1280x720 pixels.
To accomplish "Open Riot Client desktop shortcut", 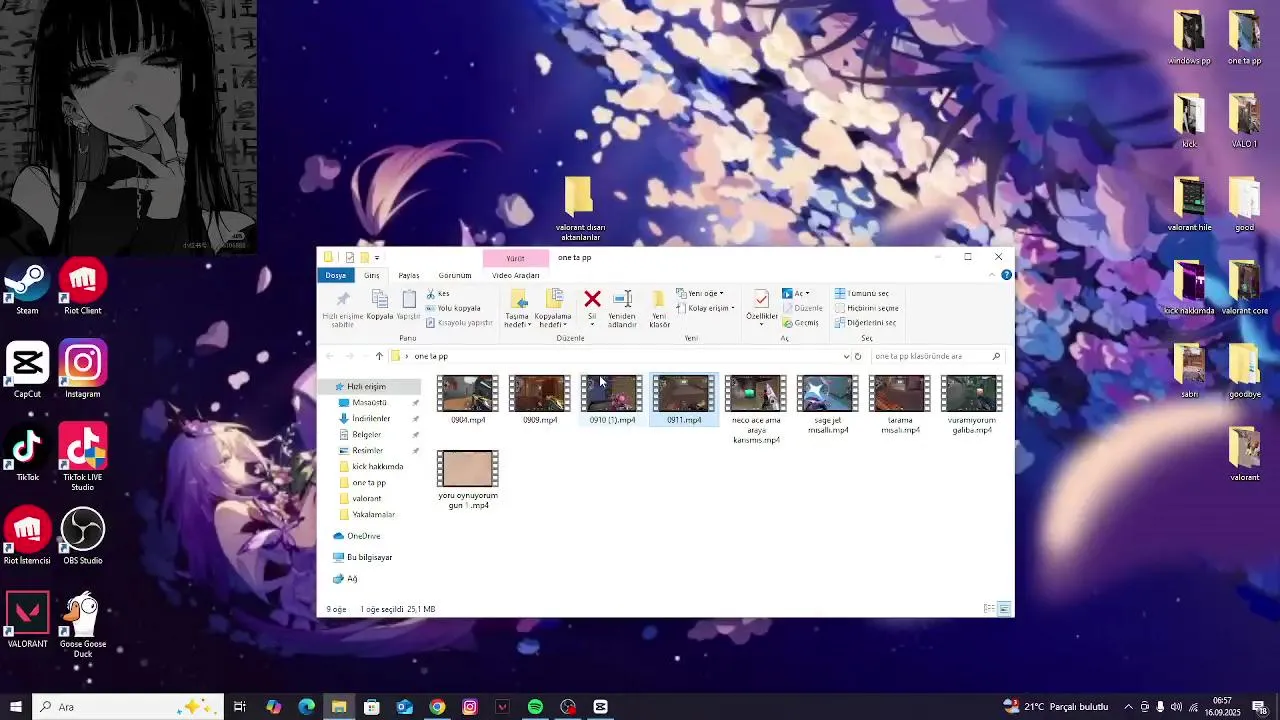I will click(83, 289).
